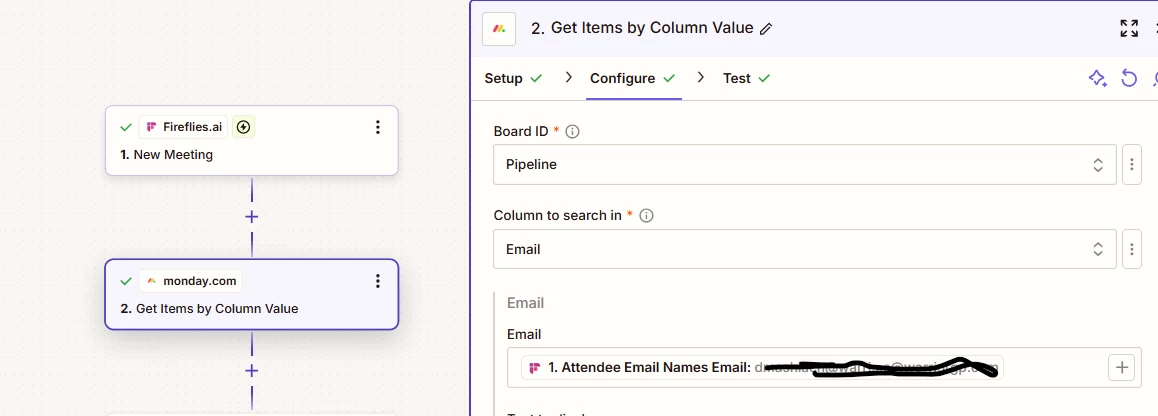This screenshot has height=416, width=1158.
Task: Switch to the Configure tab
Action: 633,78
